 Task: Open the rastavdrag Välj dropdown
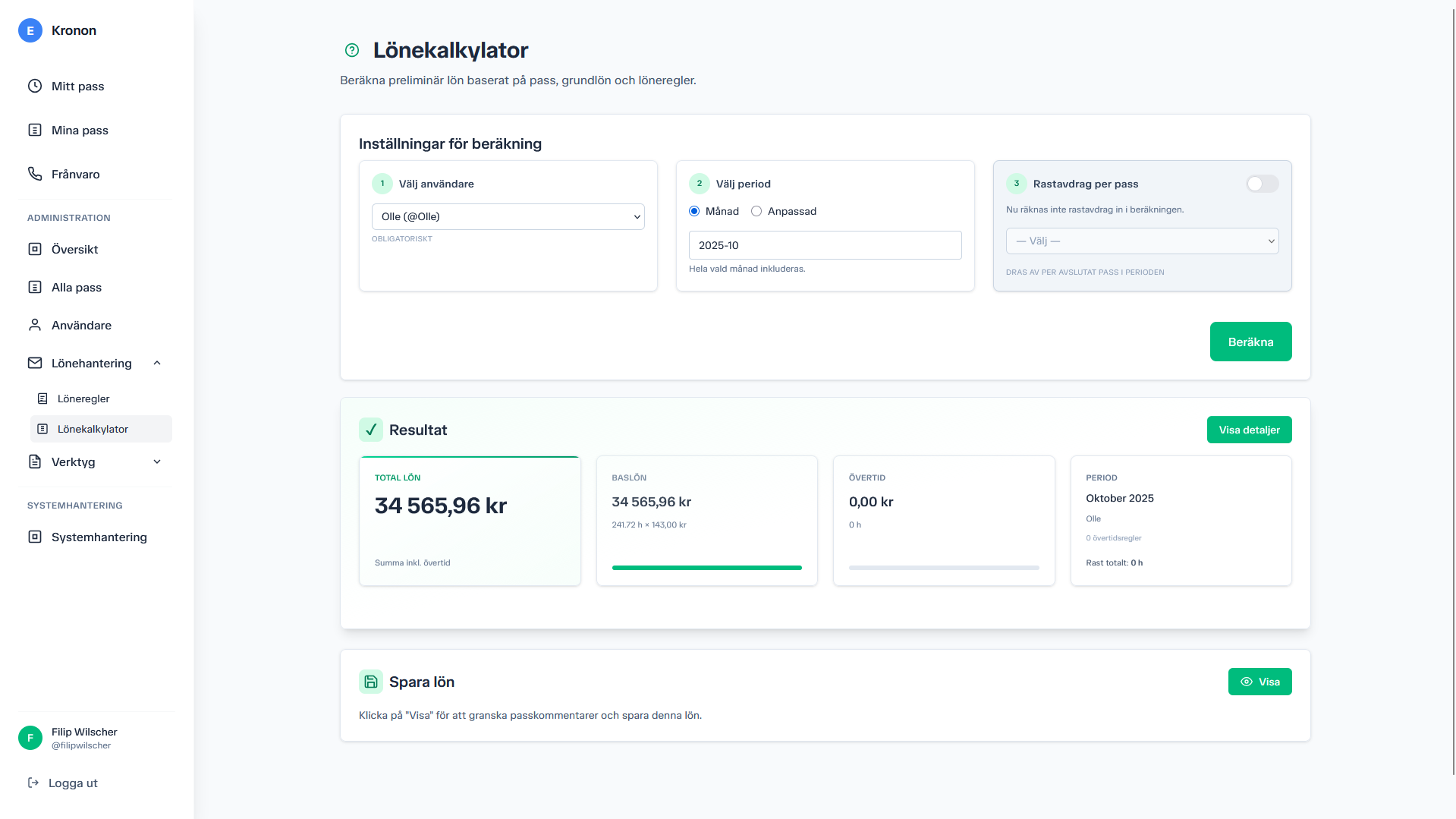[1142, 241]
